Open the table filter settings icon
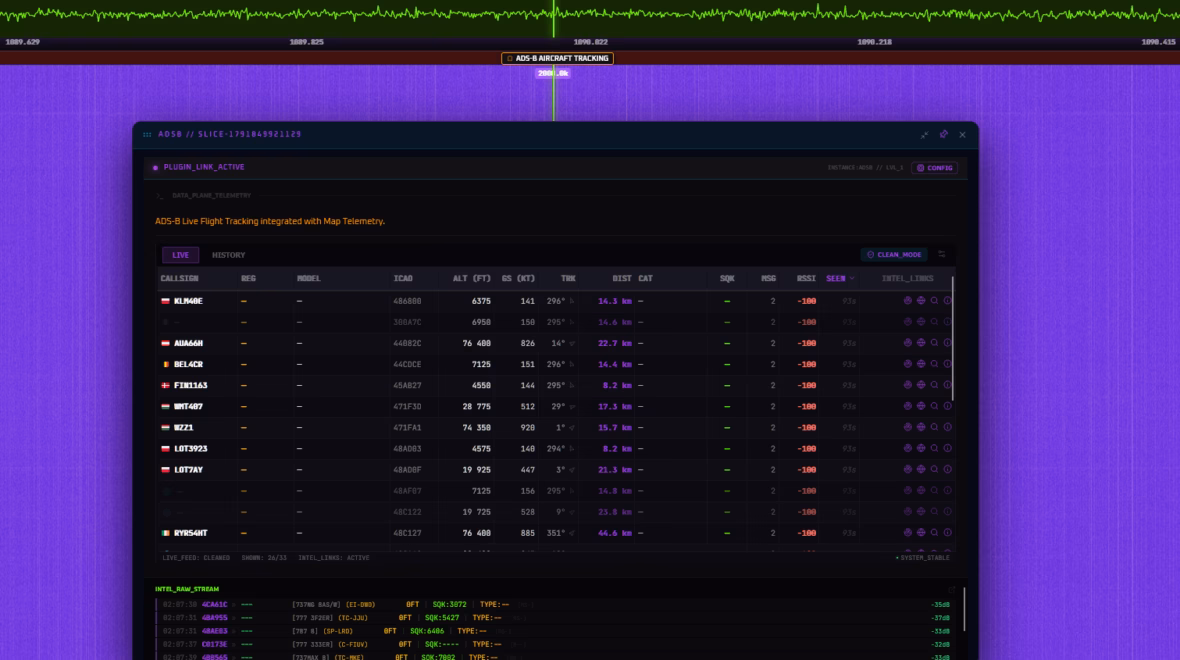This screenshot has height=660, width=1180. 941,254
